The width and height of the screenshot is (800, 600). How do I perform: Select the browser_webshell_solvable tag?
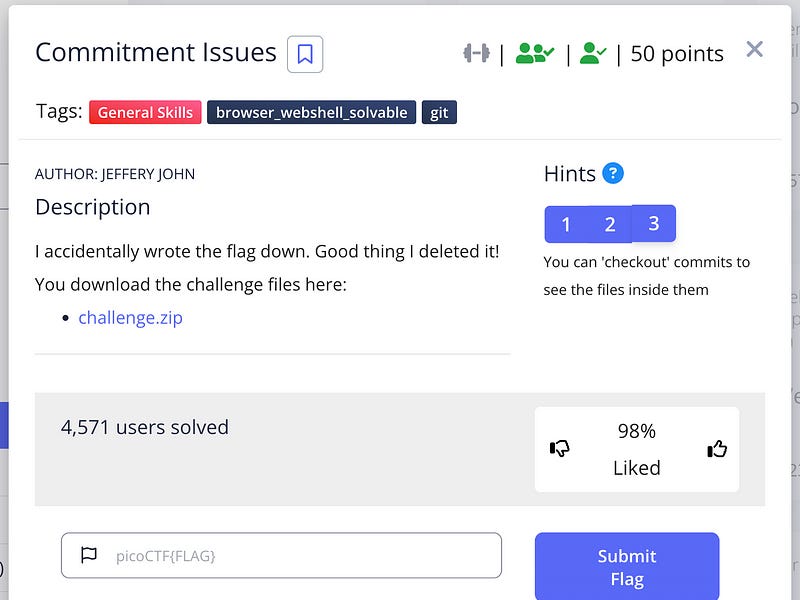(x=312, y=112)
